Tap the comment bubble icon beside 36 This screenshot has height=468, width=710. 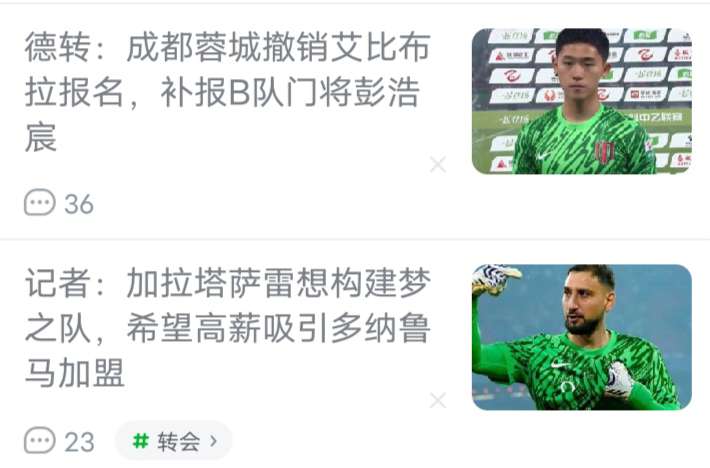pos(40,202)
